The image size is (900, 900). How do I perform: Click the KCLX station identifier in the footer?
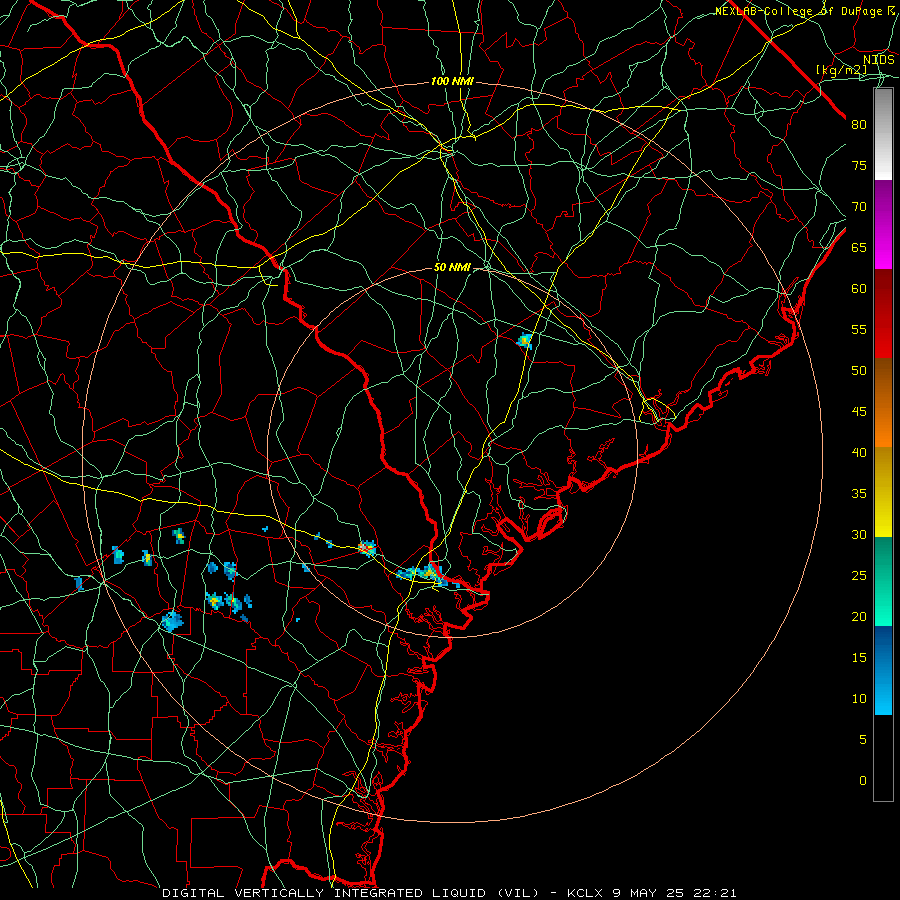click(x=585, y=893)
